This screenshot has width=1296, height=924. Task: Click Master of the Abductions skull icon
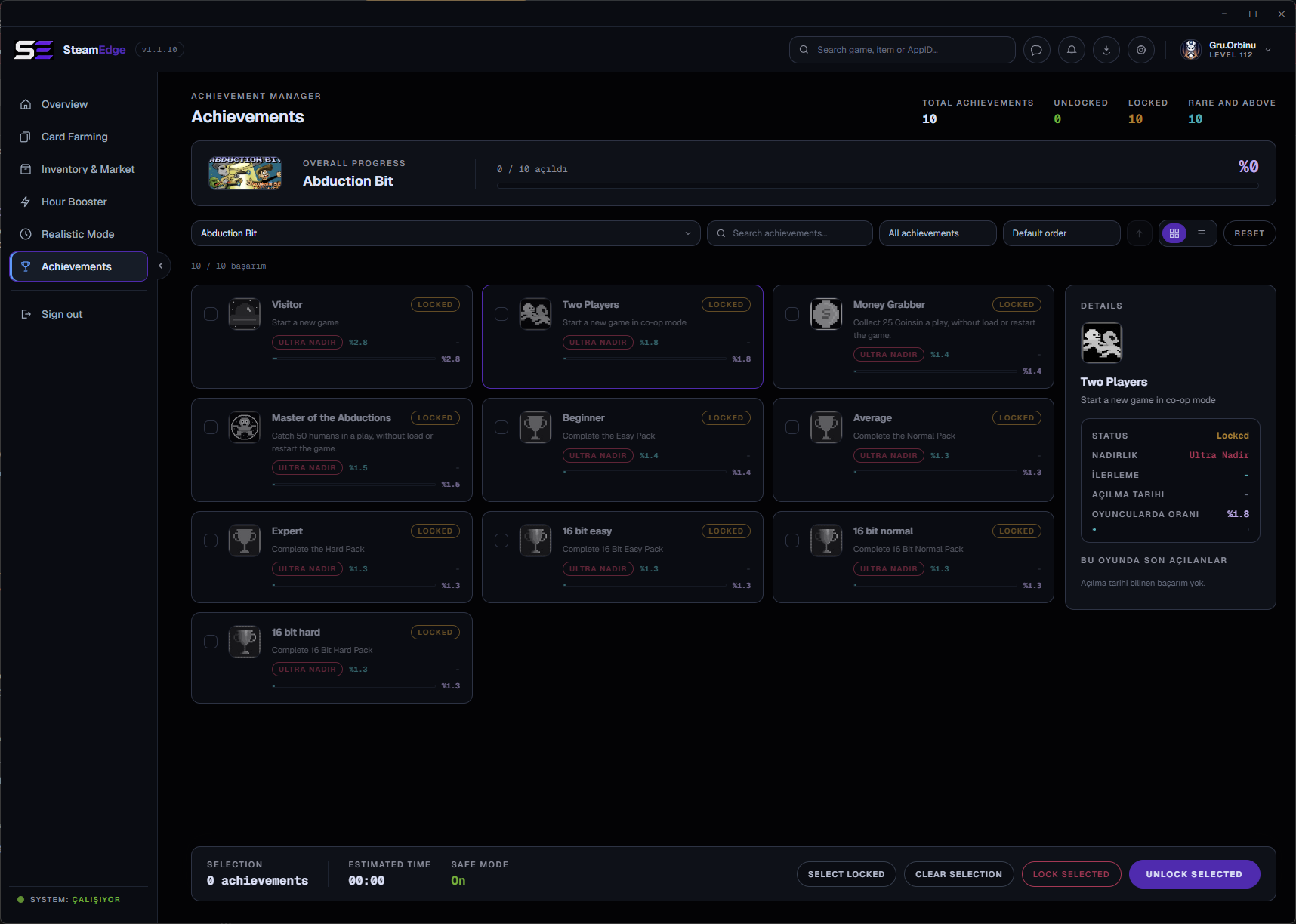click(245, 427)
